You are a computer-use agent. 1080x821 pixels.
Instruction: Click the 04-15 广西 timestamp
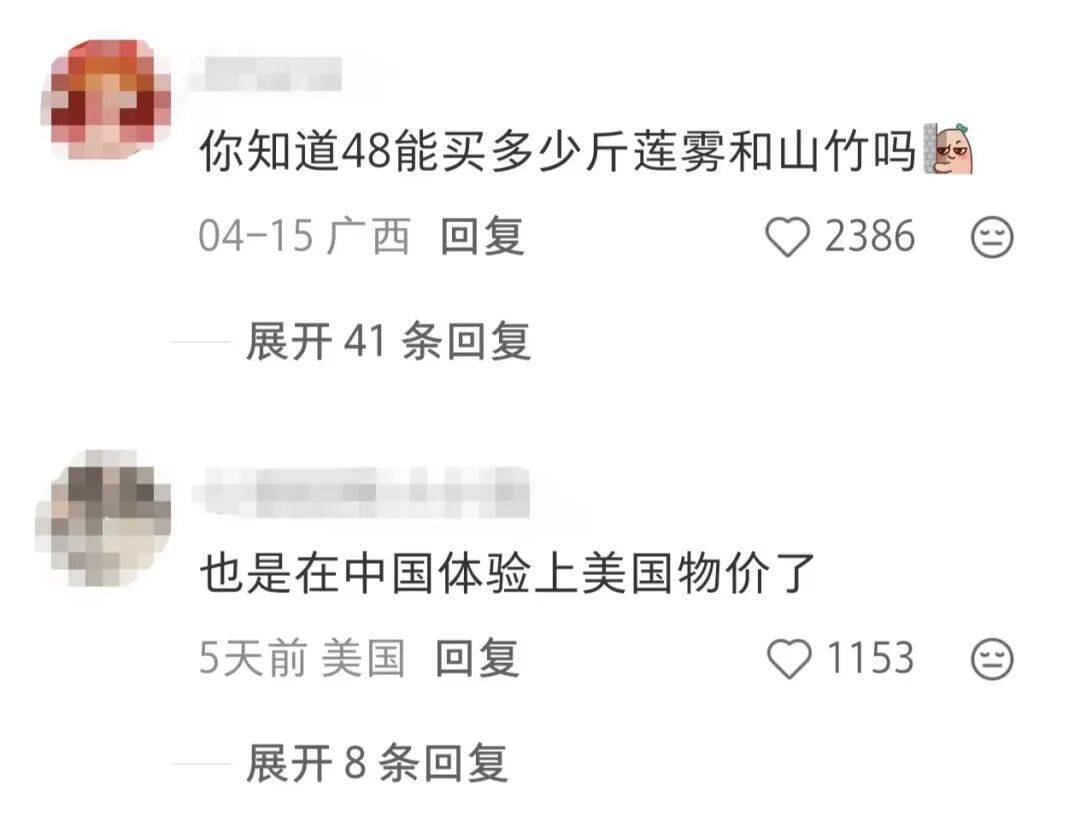[304, 236]
